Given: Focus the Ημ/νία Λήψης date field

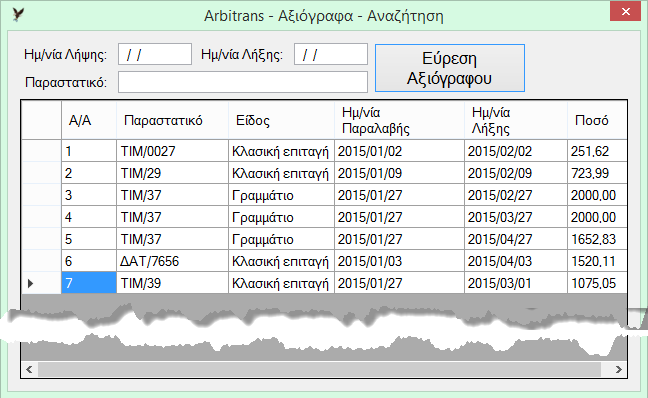Looking at the screenshot, I should click(x=155, y=54).
